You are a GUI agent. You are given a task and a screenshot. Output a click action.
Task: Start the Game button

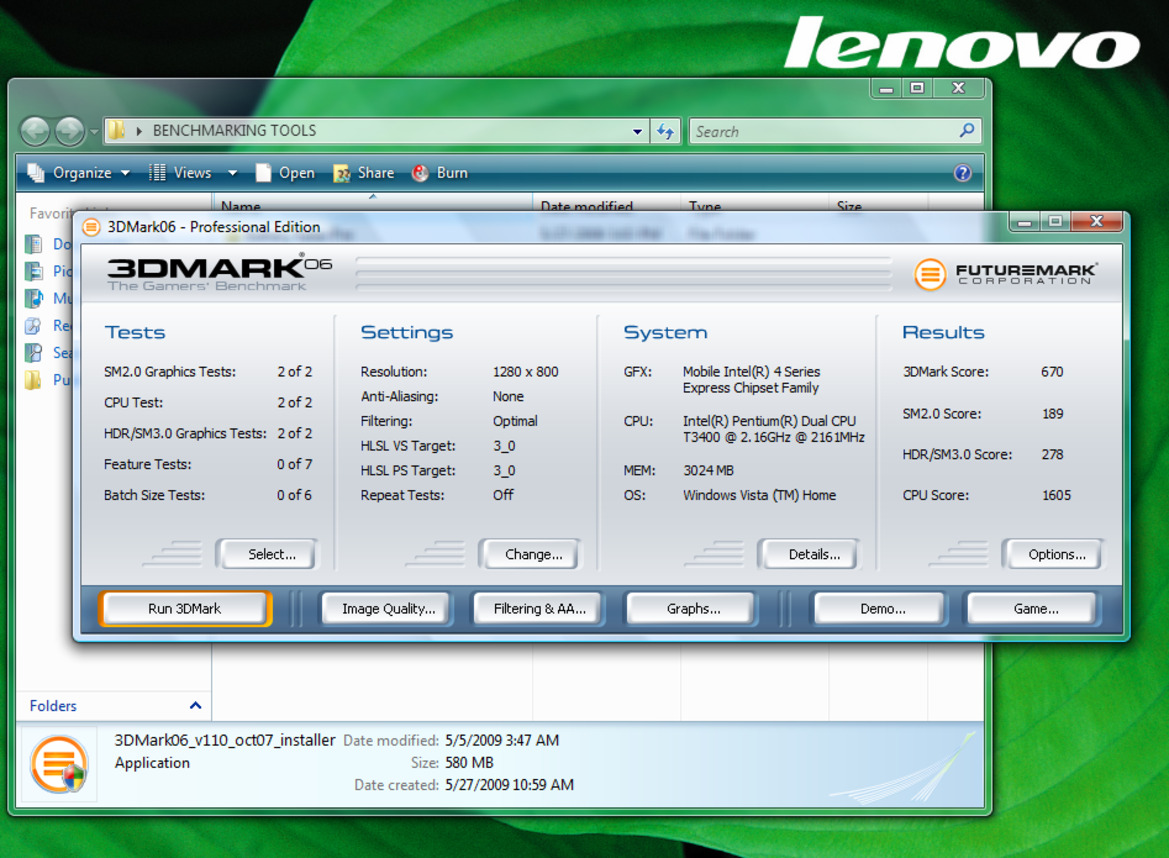pyautogui.click(x=1035, y=608)
